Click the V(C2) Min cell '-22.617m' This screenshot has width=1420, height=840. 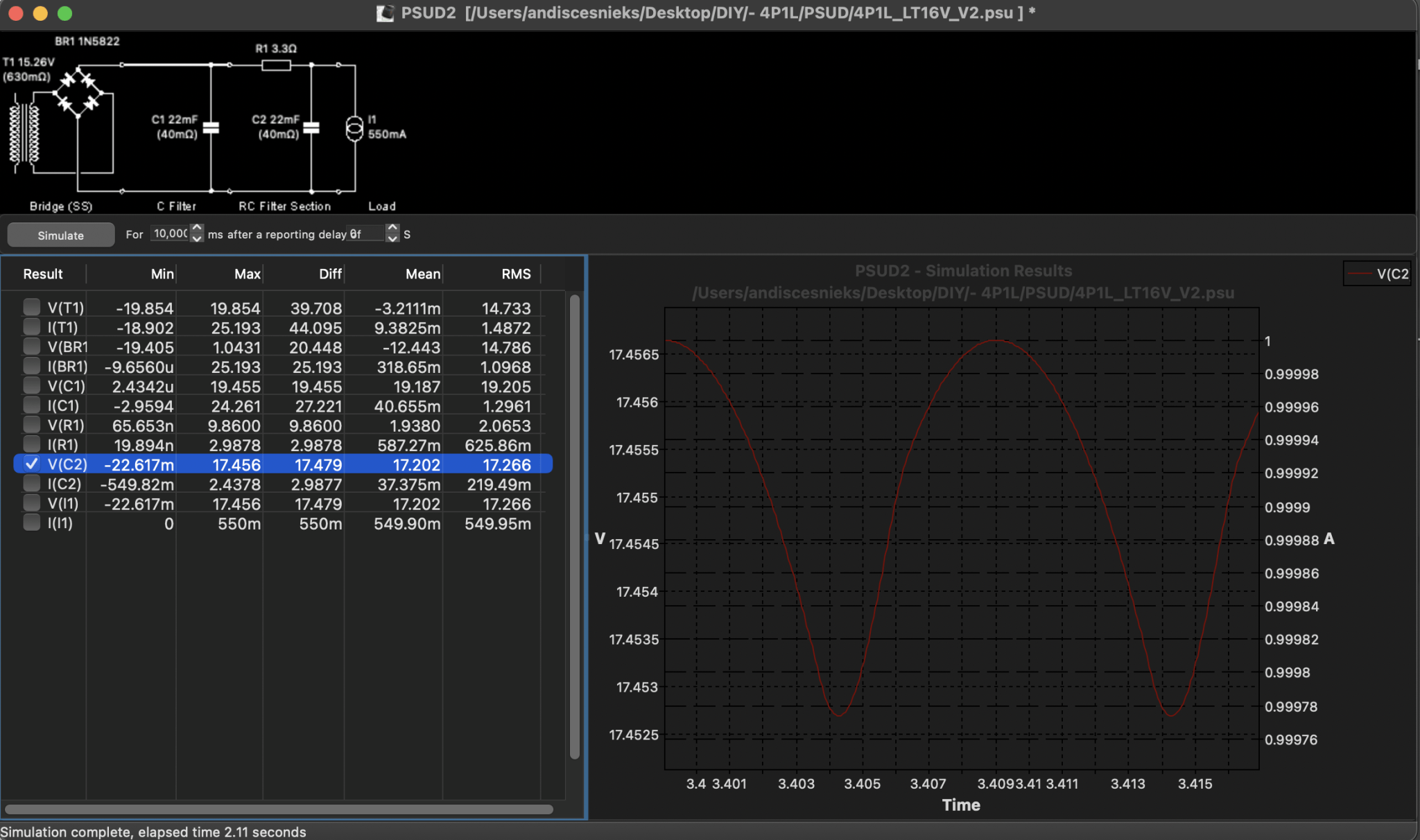pos(139,465)
